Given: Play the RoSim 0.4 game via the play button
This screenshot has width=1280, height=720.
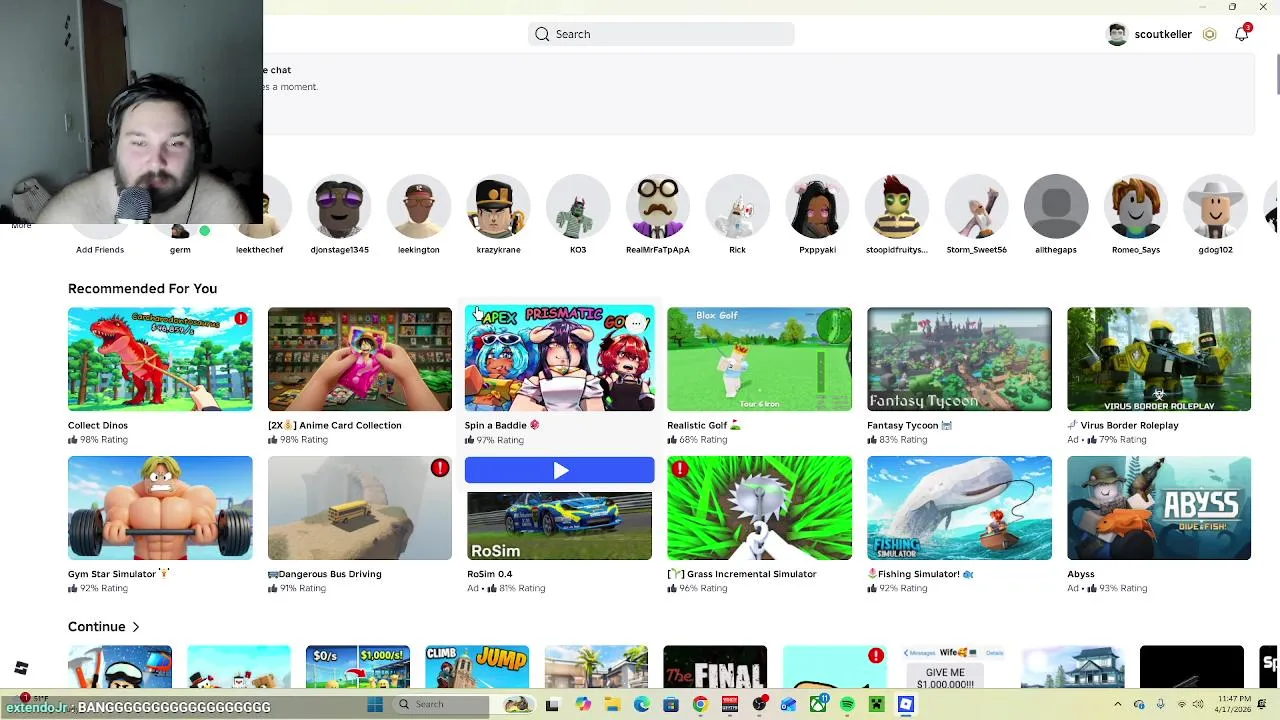Looking at the screenshot, I should [559, 470].
